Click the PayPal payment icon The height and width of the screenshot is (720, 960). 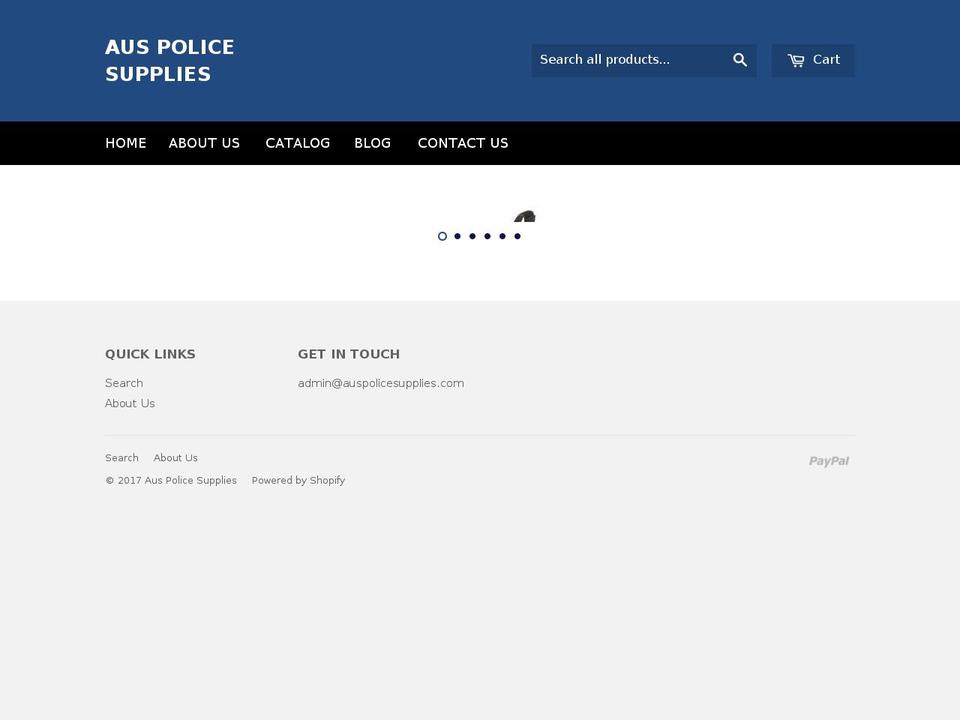tap(829, 461)
